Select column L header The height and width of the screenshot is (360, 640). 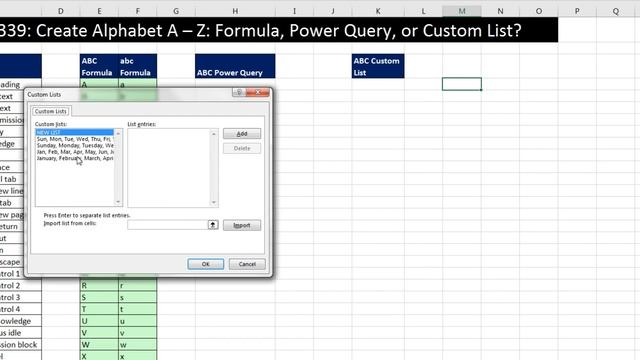[423, 11]
